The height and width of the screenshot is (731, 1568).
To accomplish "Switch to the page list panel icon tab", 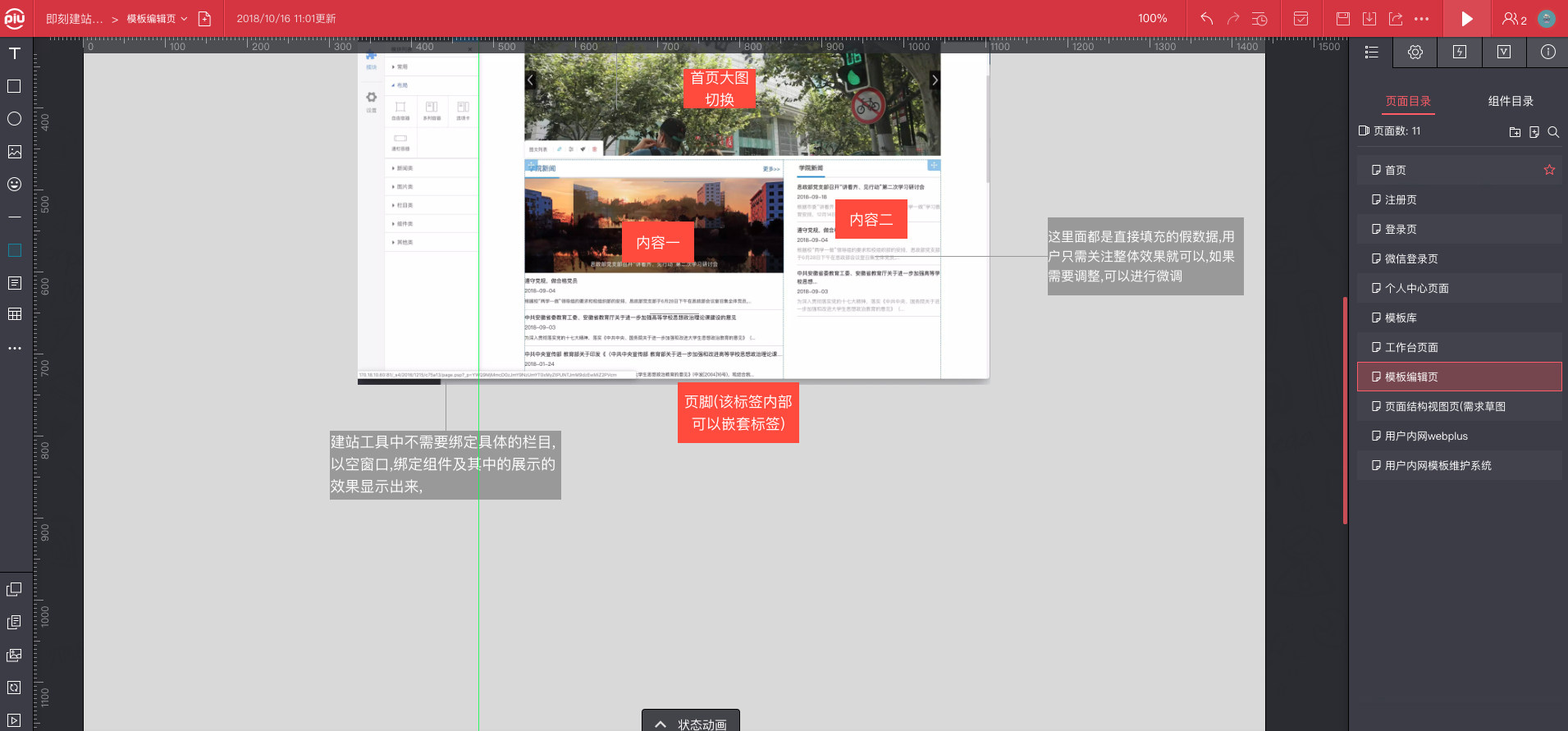I will coord(1371,52).
